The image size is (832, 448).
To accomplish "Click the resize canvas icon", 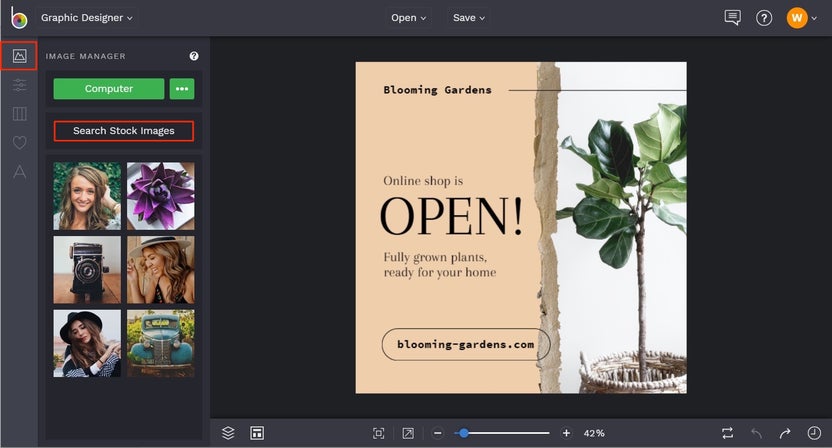I will click(408, 433).
